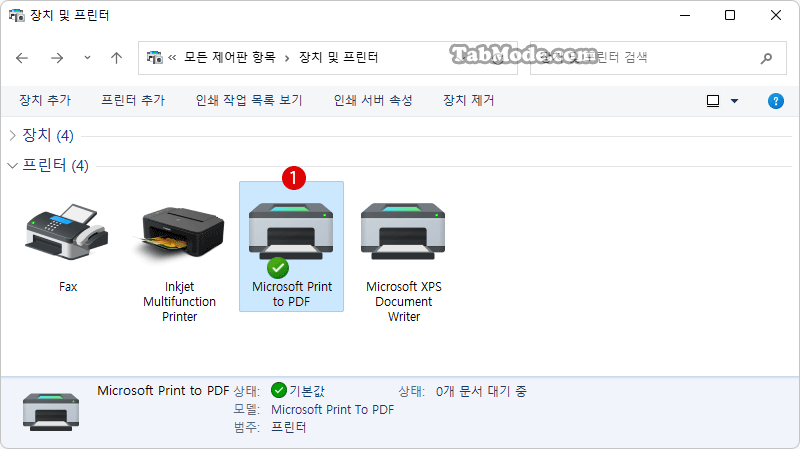The image size is (800, 449).
Task: Click the window title bar devices icon
Action: pos(17,15)
